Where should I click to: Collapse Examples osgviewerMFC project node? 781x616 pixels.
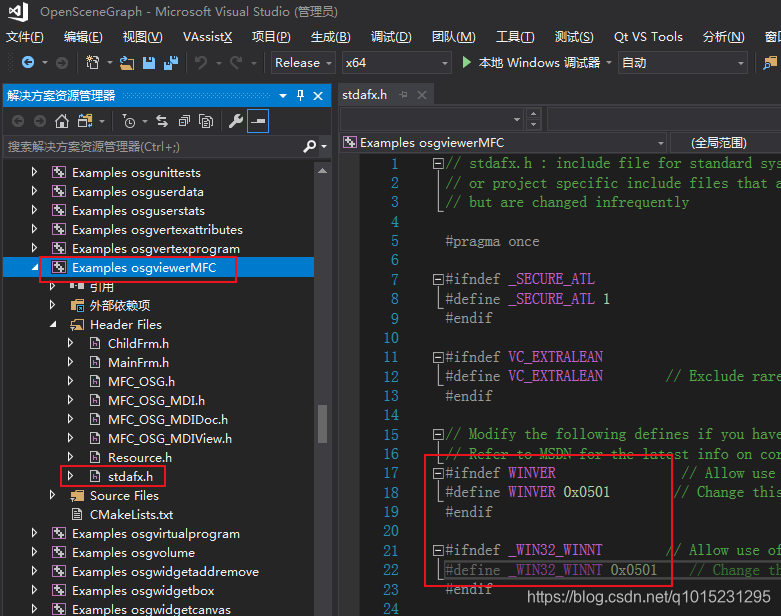34,267
